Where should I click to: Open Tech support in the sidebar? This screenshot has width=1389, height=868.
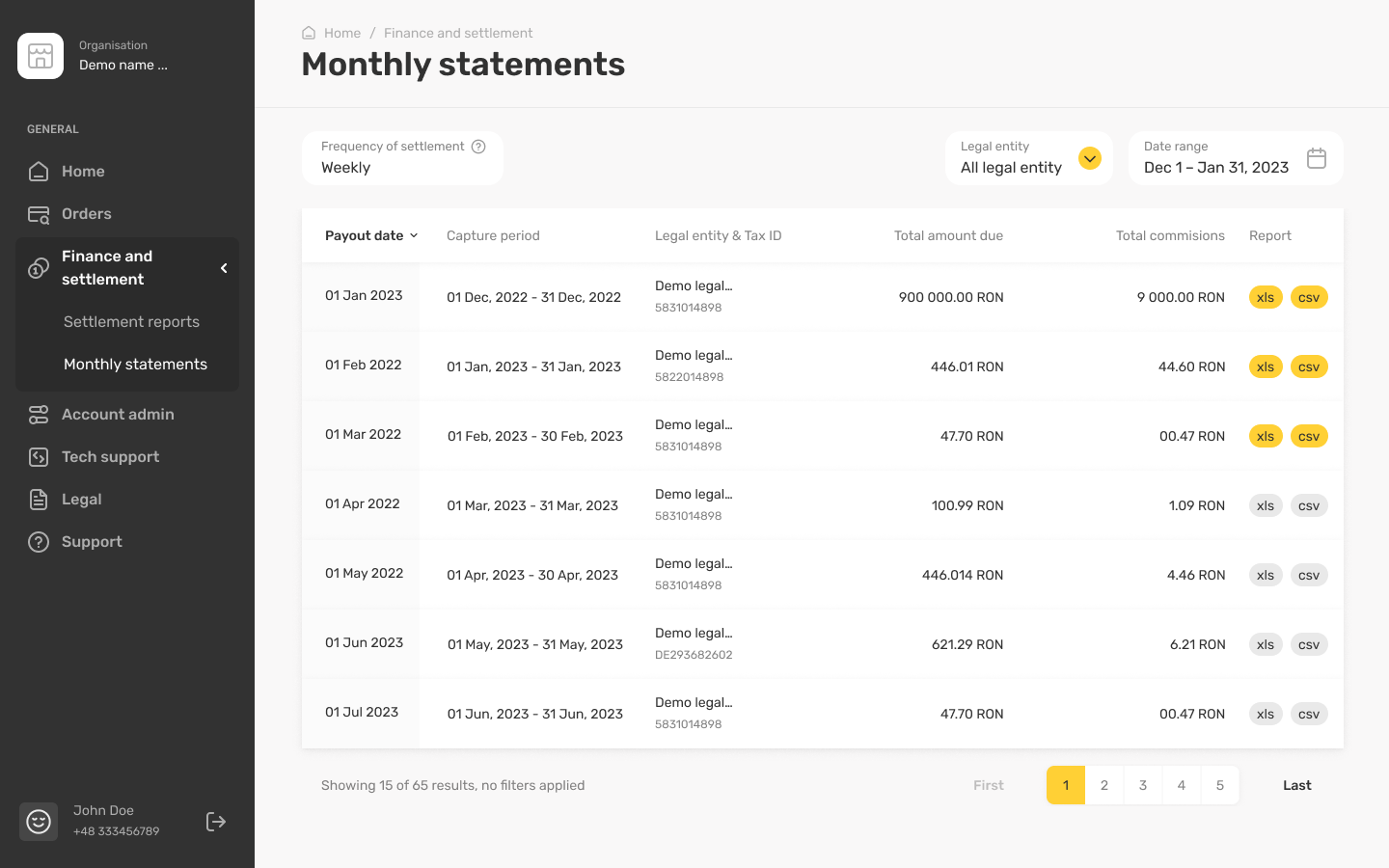(x=110, y=457)
